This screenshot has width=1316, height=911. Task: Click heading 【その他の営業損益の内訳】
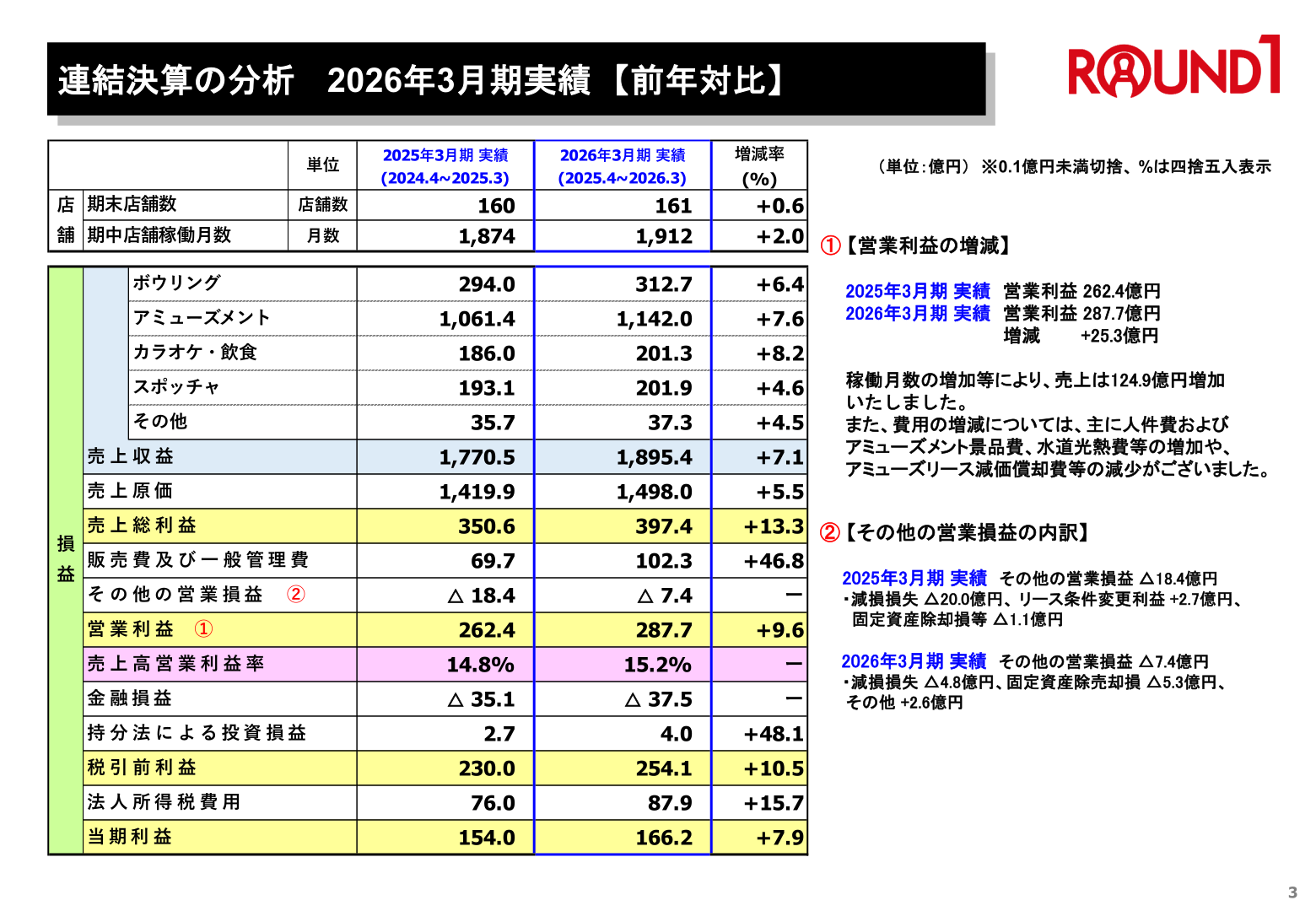[x=968, y=532]
